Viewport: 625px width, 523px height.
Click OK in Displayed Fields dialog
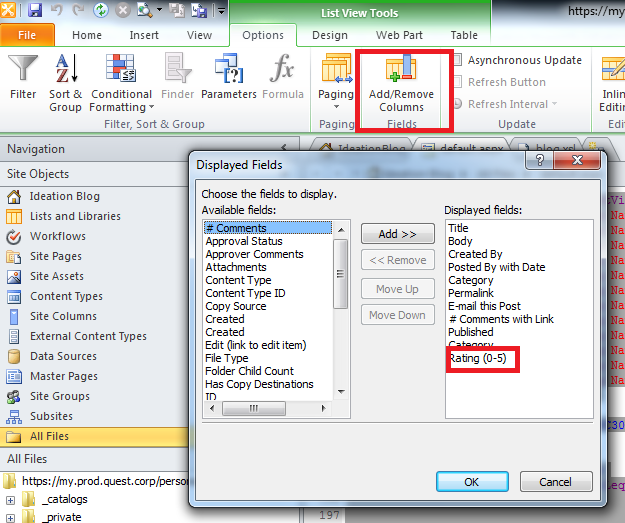[471, 481]
